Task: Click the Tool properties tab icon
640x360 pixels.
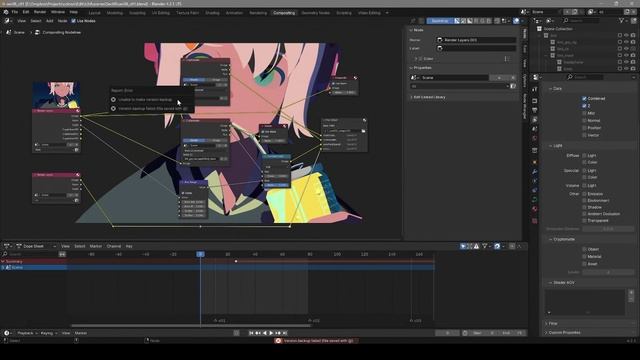Action: pyautogui.click(x=535, y=89)
